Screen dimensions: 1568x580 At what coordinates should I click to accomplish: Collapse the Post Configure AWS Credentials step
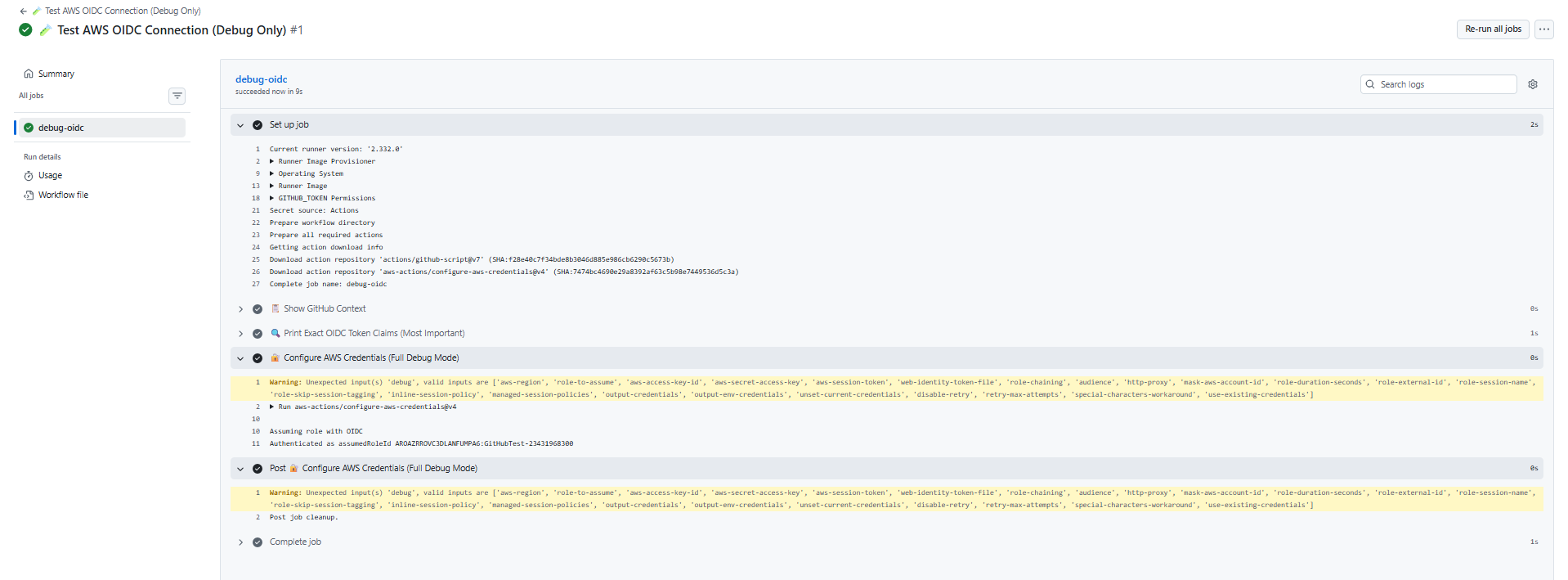pos(240,469)
